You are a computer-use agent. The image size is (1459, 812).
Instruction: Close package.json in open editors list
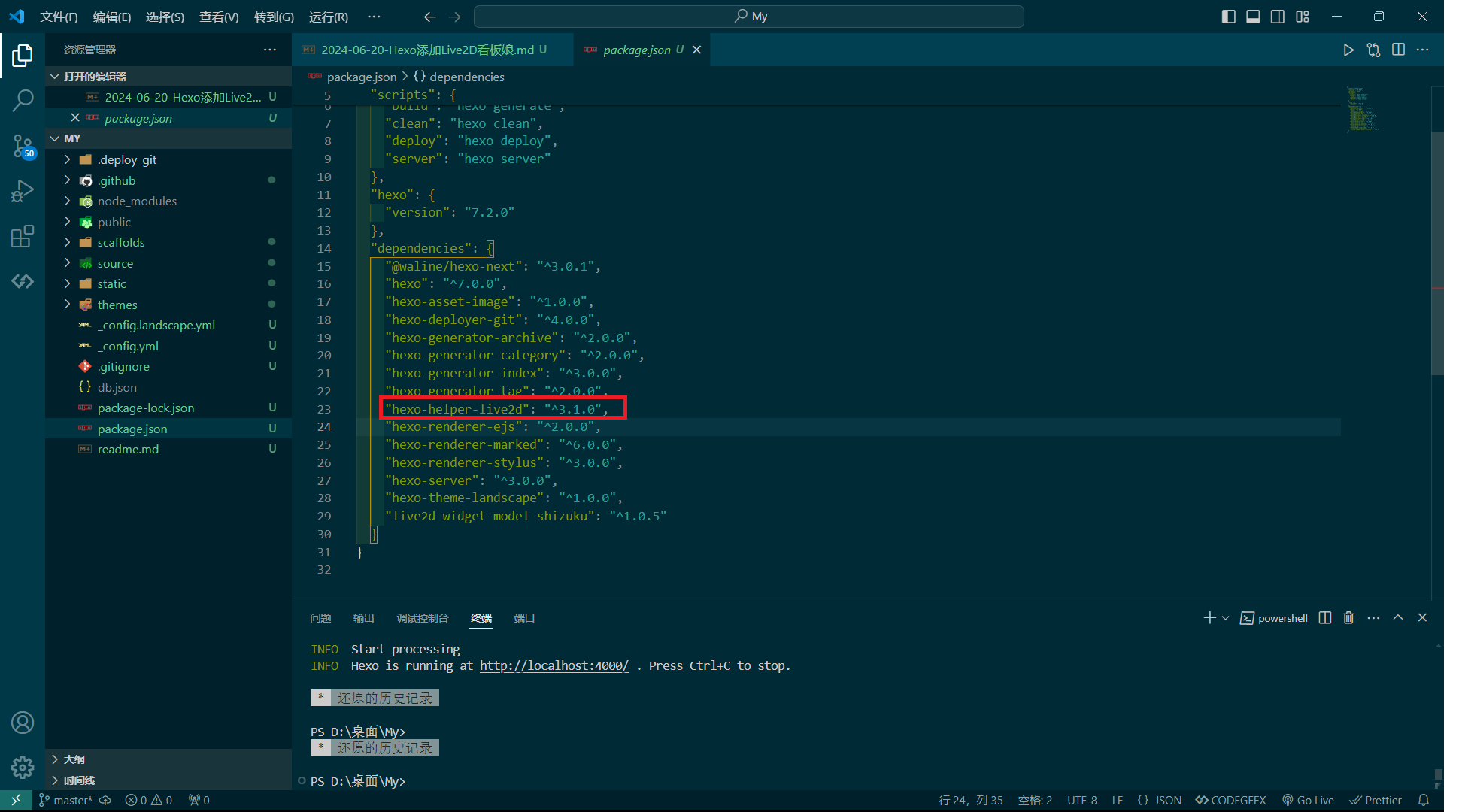(74, 118)
